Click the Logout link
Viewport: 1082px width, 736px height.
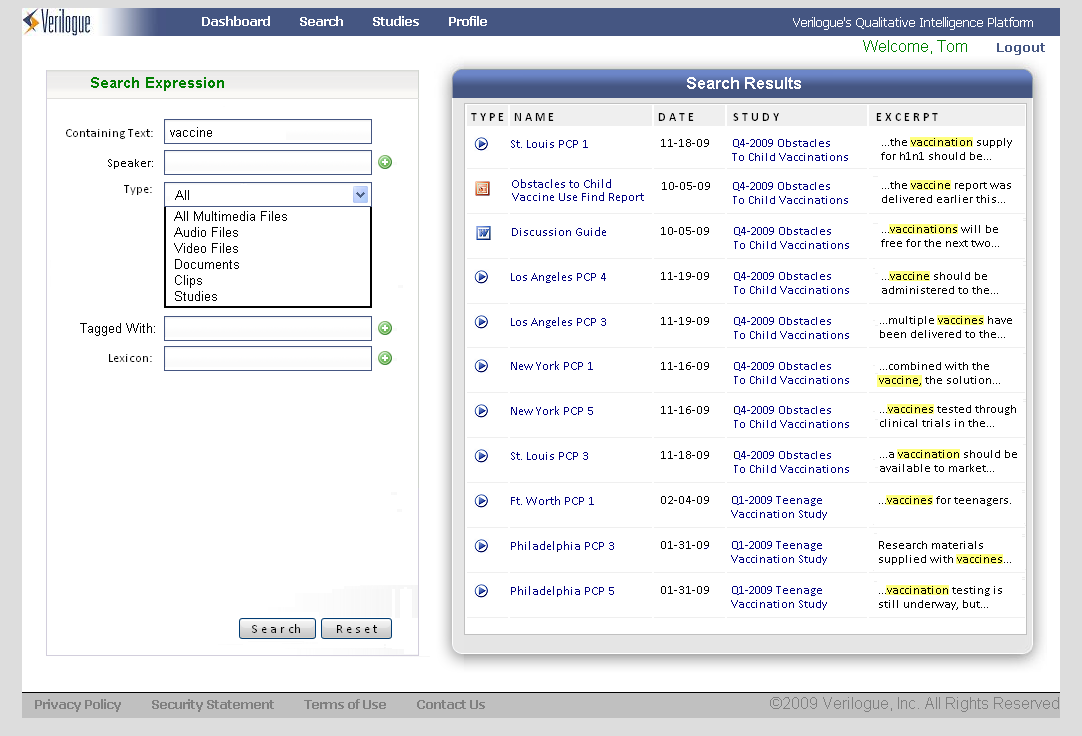coord(1020,48)
